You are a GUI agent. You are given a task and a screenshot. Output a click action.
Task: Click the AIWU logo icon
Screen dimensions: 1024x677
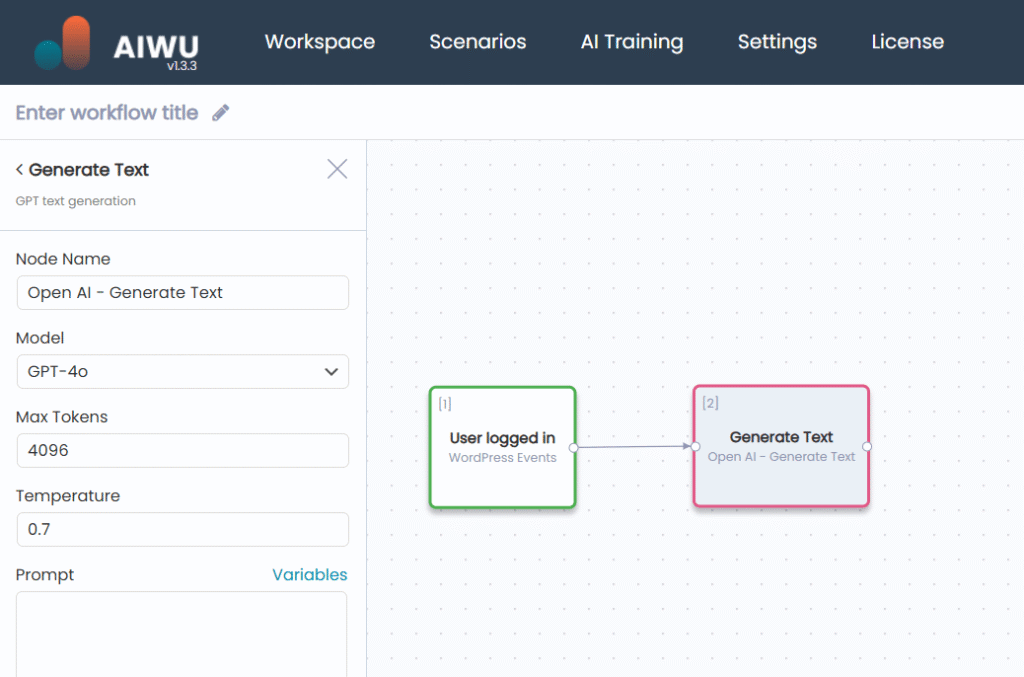(63, 43)
